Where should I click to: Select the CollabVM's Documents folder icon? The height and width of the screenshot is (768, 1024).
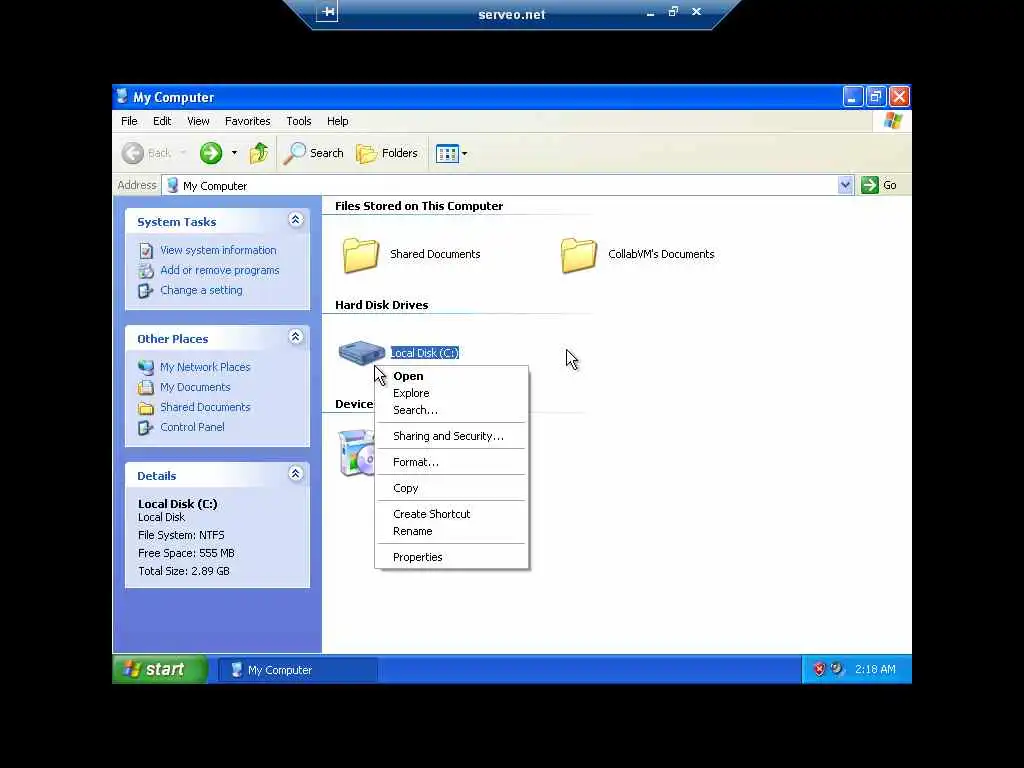[x=579, y=255]
